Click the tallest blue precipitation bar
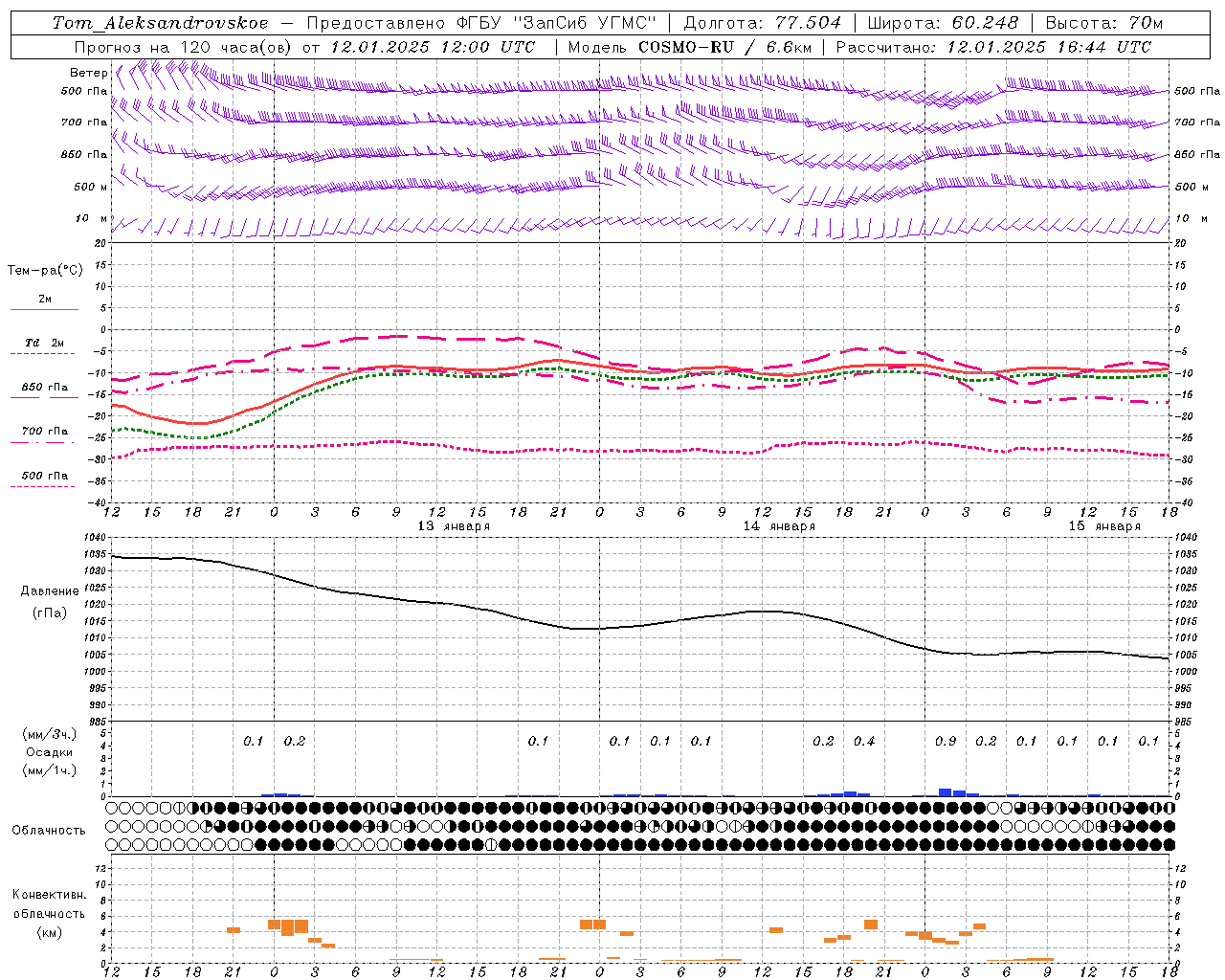Screen dimensions: 1225x980 tap(946, 792)
